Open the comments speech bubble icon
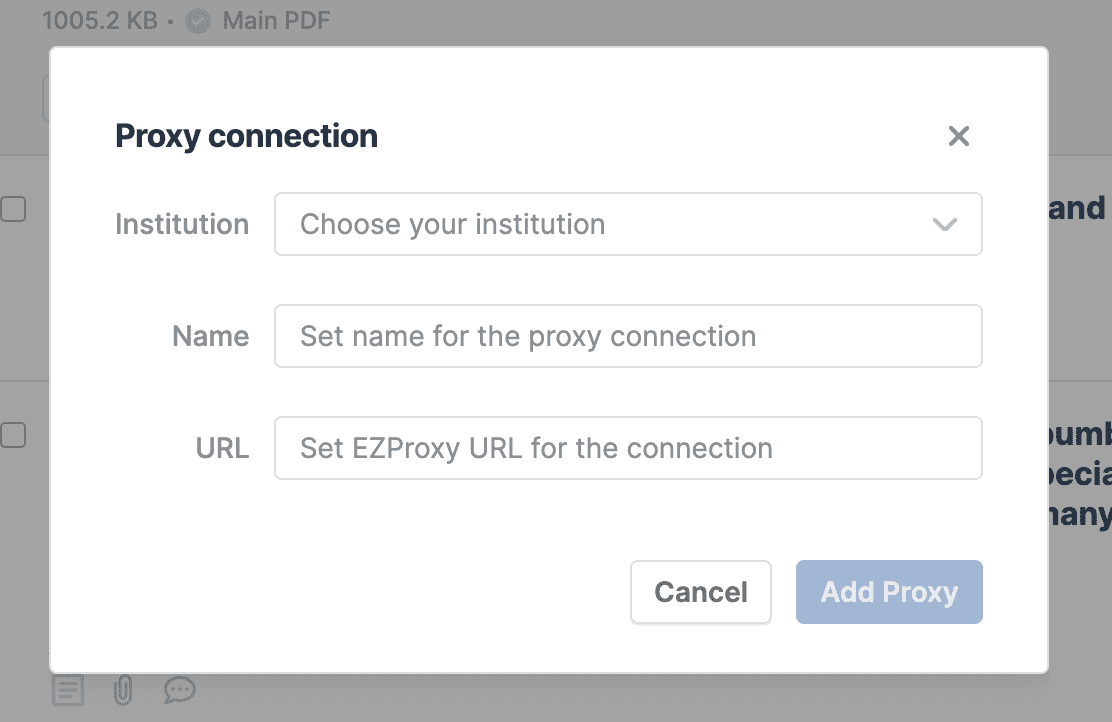The image size is (1112, 722). [x=179, y=689]
